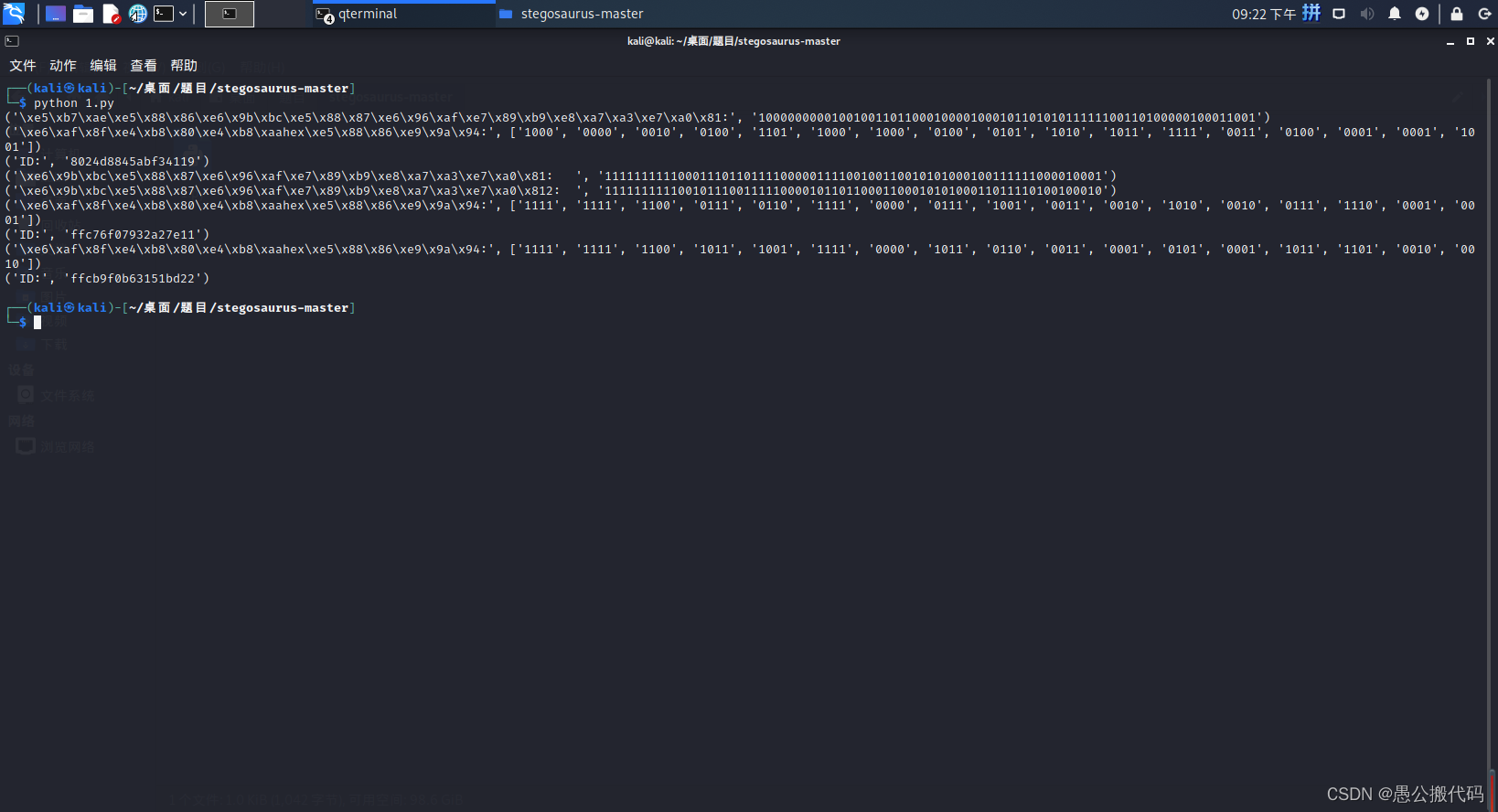Viewport: 1498px width, 812px height.
Task: Launch terminal emulator from panel launcher
Action: click(164, 14)
